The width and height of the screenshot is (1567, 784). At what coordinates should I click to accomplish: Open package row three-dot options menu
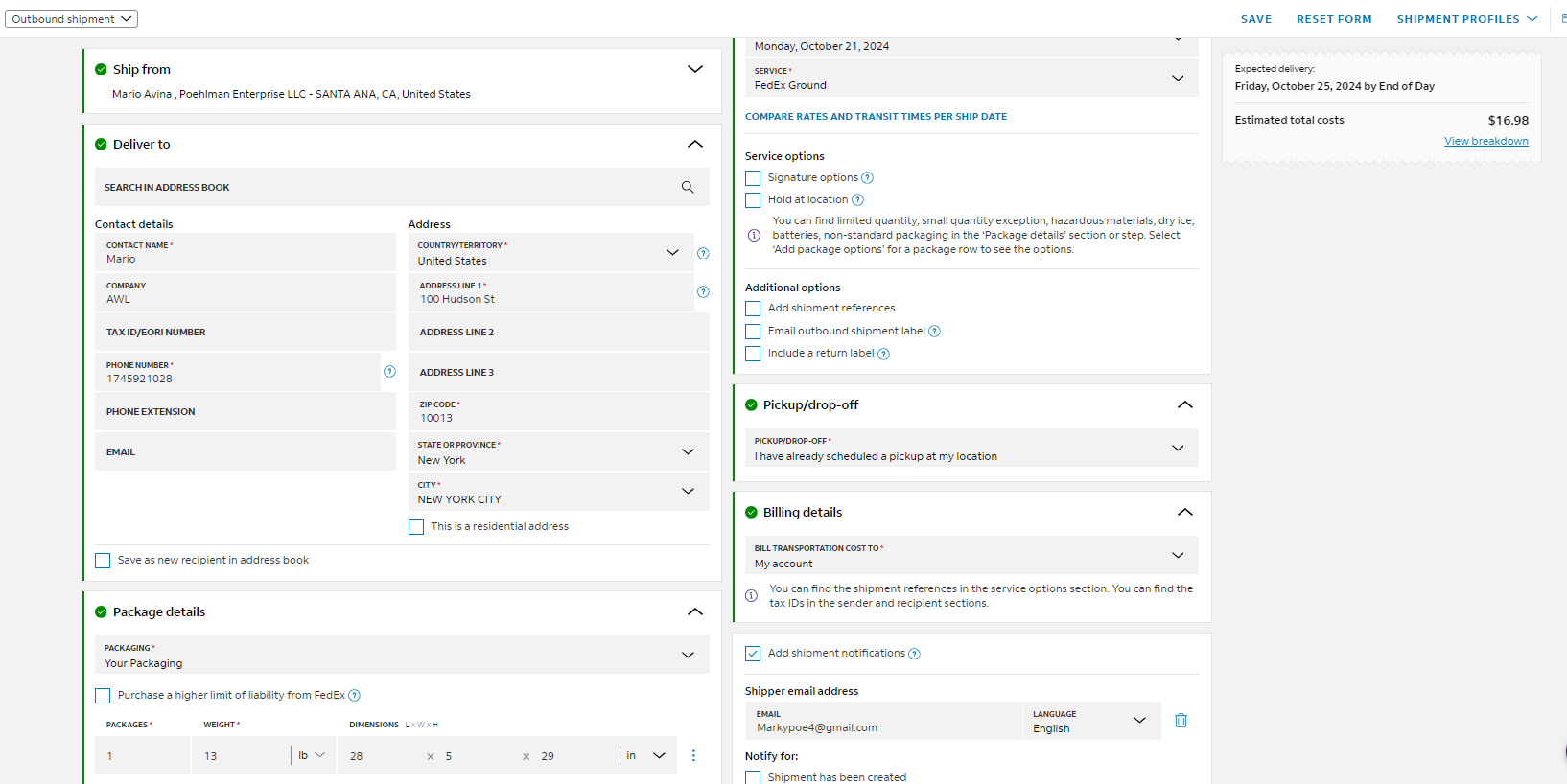pyautogui.click(x=693, y=755)
